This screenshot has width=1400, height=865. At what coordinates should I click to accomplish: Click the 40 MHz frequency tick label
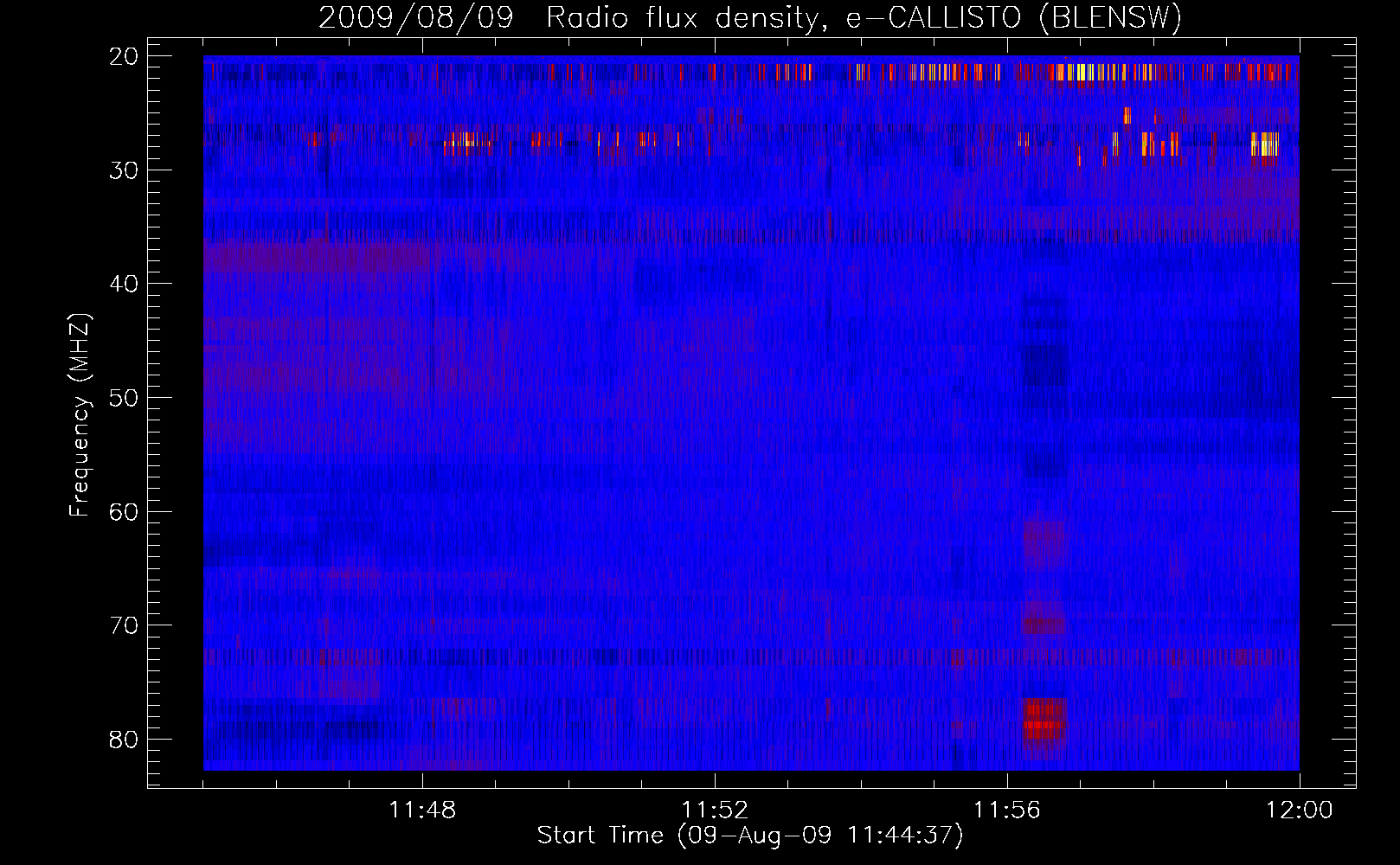pyautogui.click(x=125, y=284)
